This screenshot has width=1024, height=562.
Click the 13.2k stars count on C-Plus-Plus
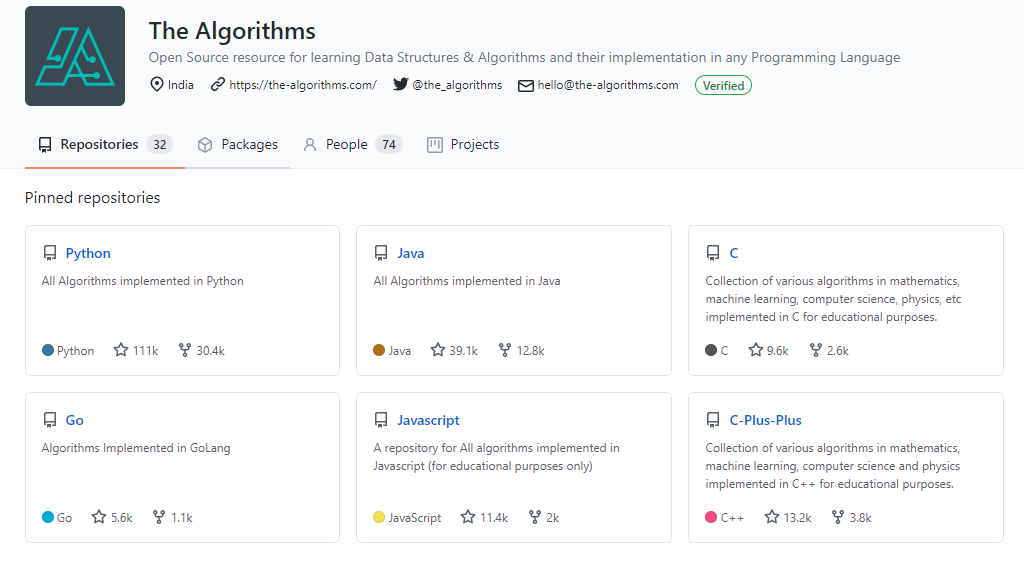tap(797, 518)
